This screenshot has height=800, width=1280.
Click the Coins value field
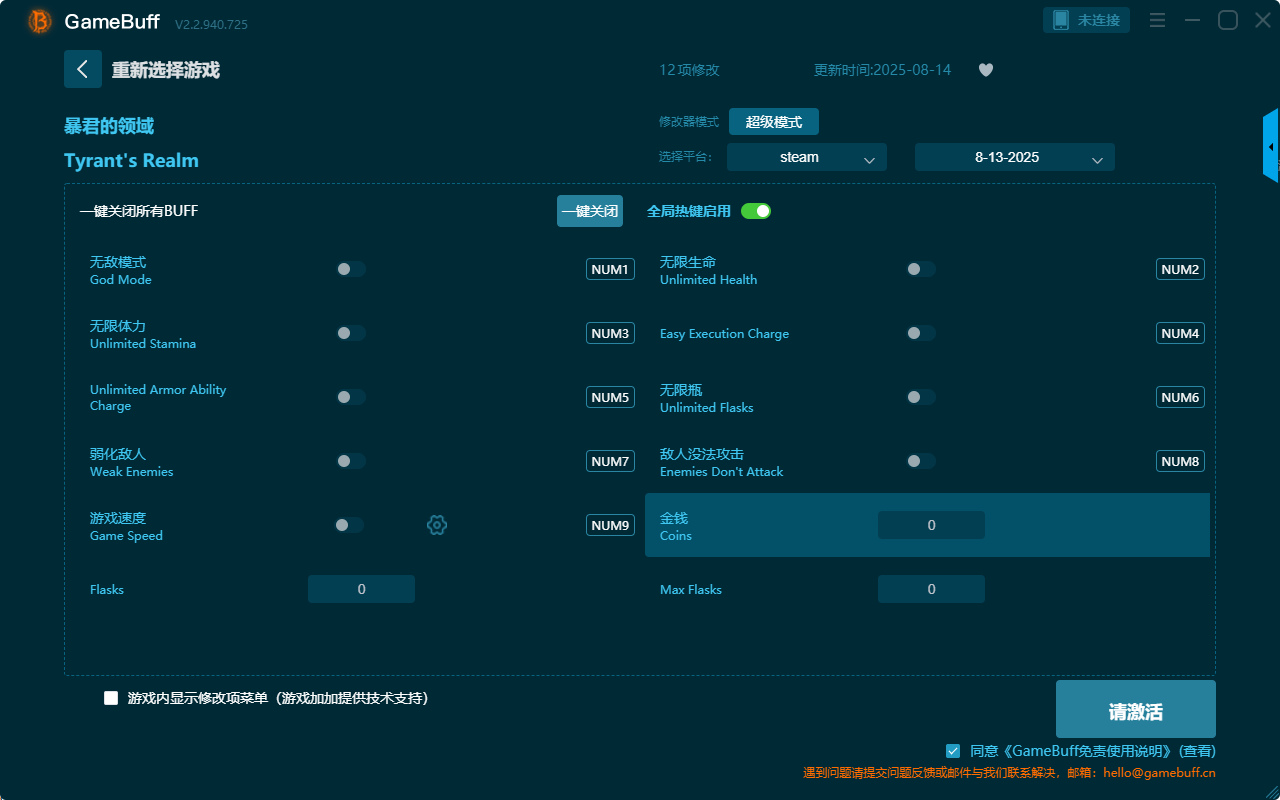click(931, 525)
